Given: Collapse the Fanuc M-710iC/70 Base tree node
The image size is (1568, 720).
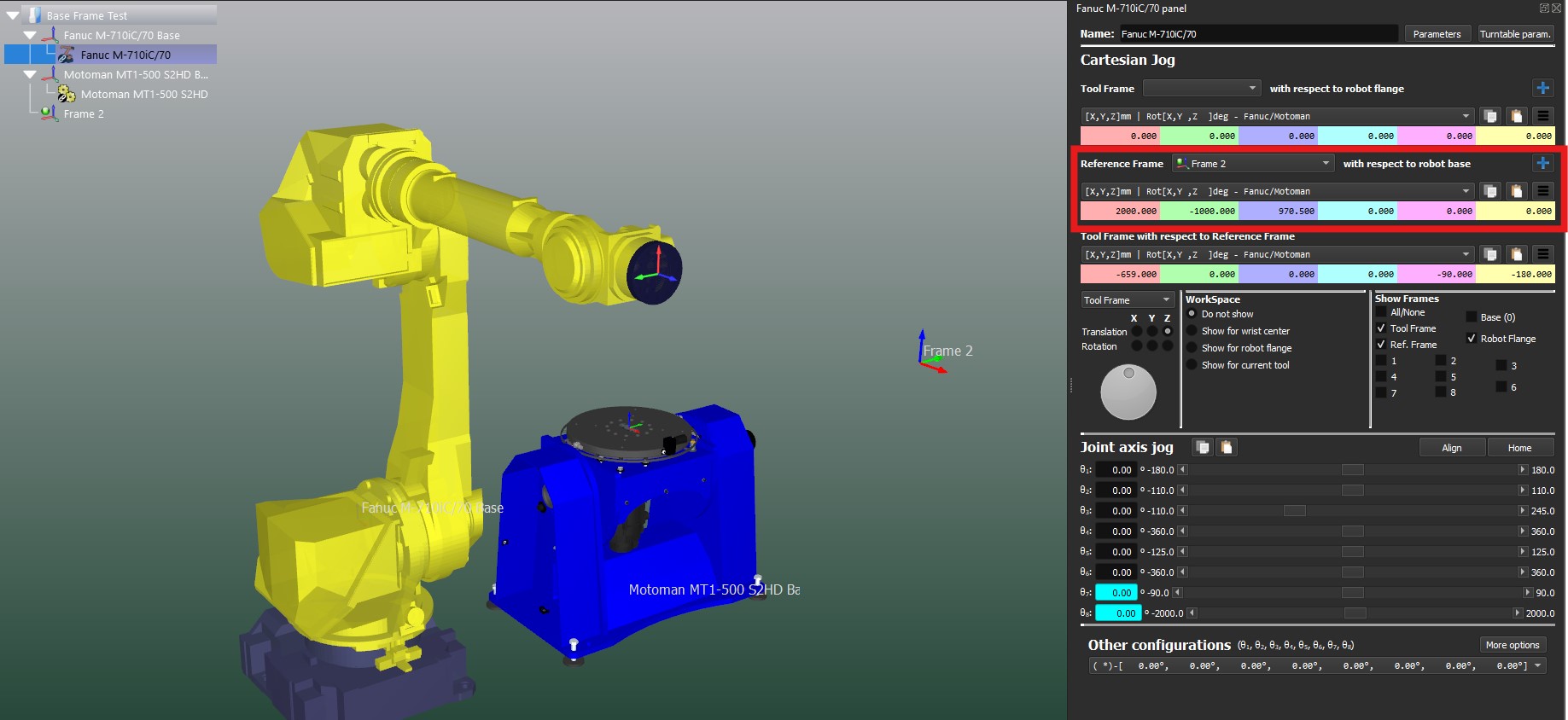Looking at the screenshot, I should pyautogui.click(x=30, y=36).
